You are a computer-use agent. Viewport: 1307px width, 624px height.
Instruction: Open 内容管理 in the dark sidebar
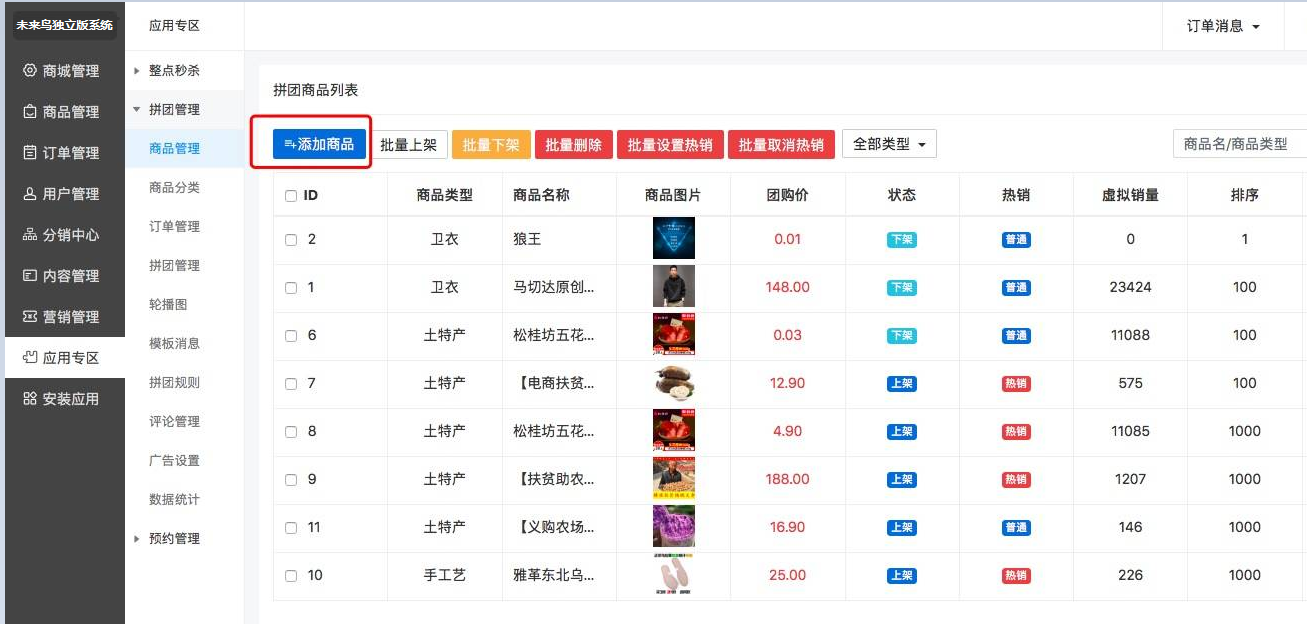point(62,276)
